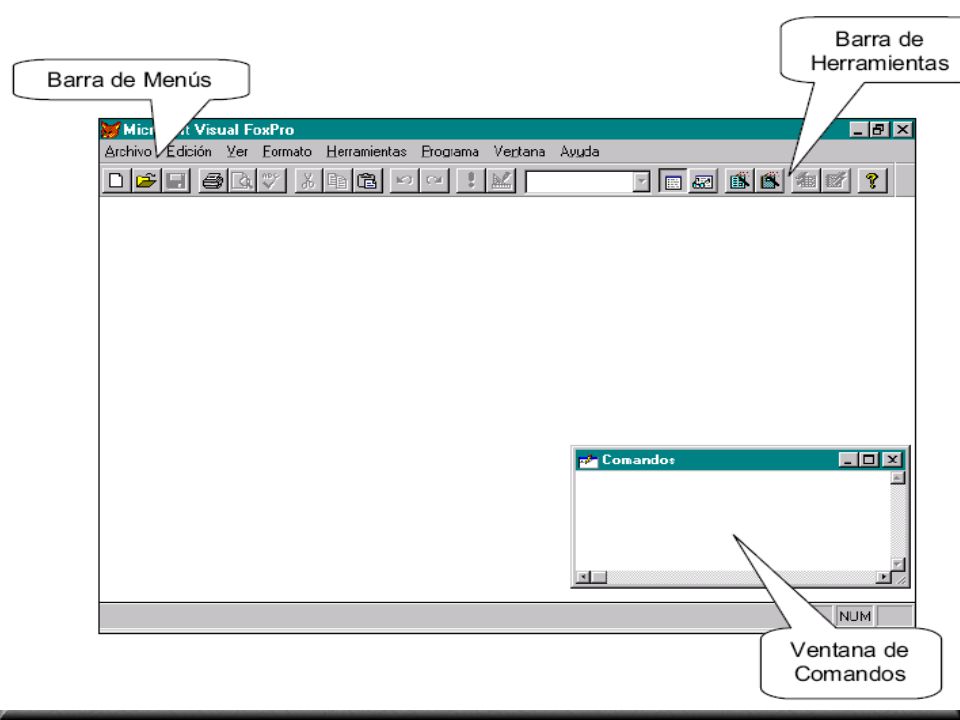960x720 pixels.
Task: Click inside the Comandos window text area
Action: click(x=732, y=520)
